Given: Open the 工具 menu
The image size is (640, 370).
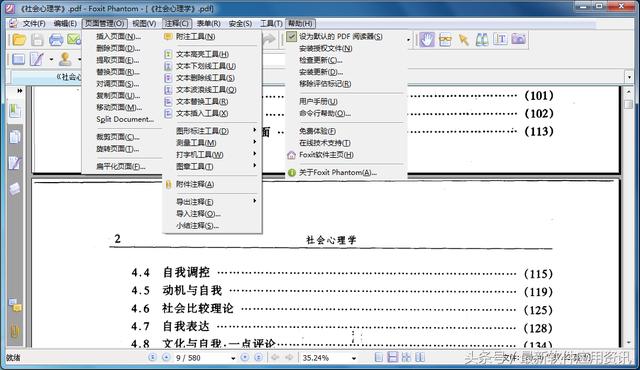Looking at the screenshot, I should click(271, 24).
